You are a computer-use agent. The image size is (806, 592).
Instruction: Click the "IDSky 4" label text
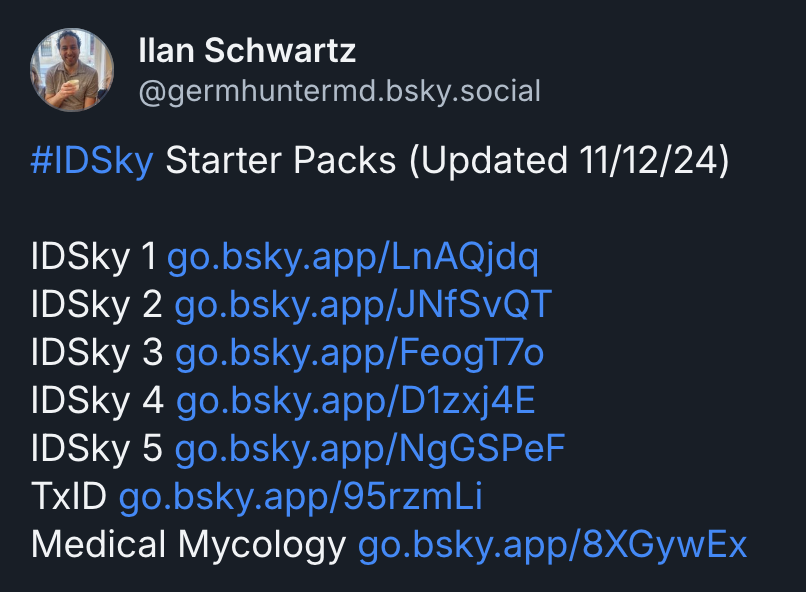pos(98,400)
